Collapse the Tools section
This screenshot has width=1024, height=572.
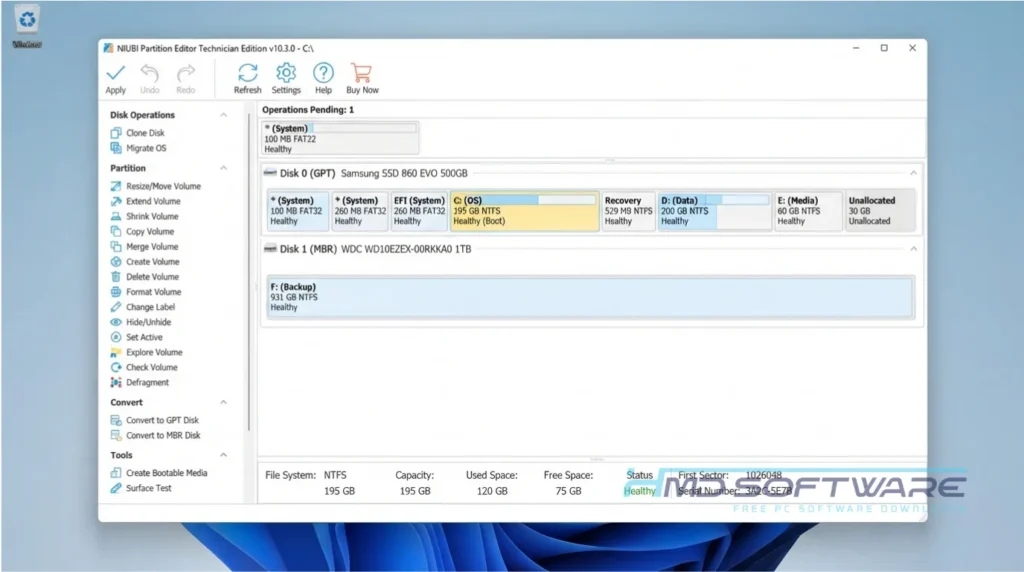(x=223, y=455)
